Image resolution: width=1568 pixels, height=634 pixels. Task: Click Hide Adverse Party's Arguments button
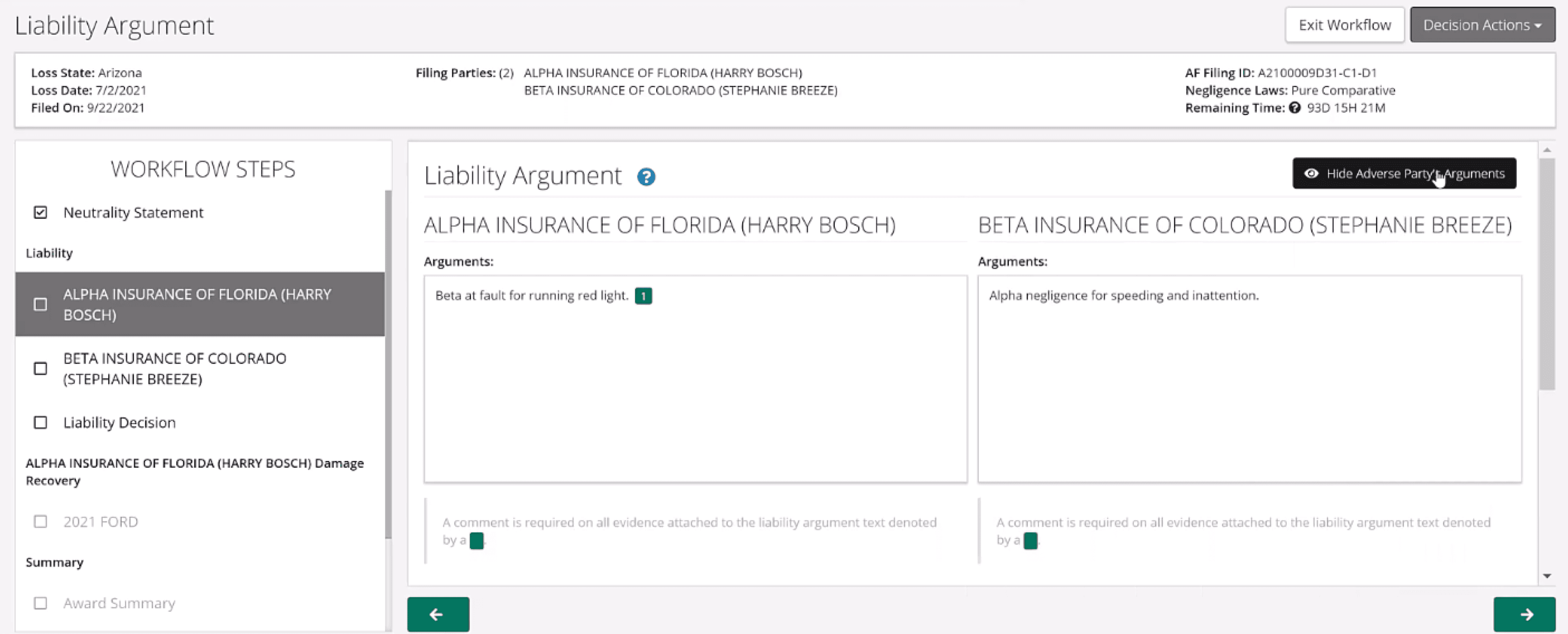[1404, 174]
